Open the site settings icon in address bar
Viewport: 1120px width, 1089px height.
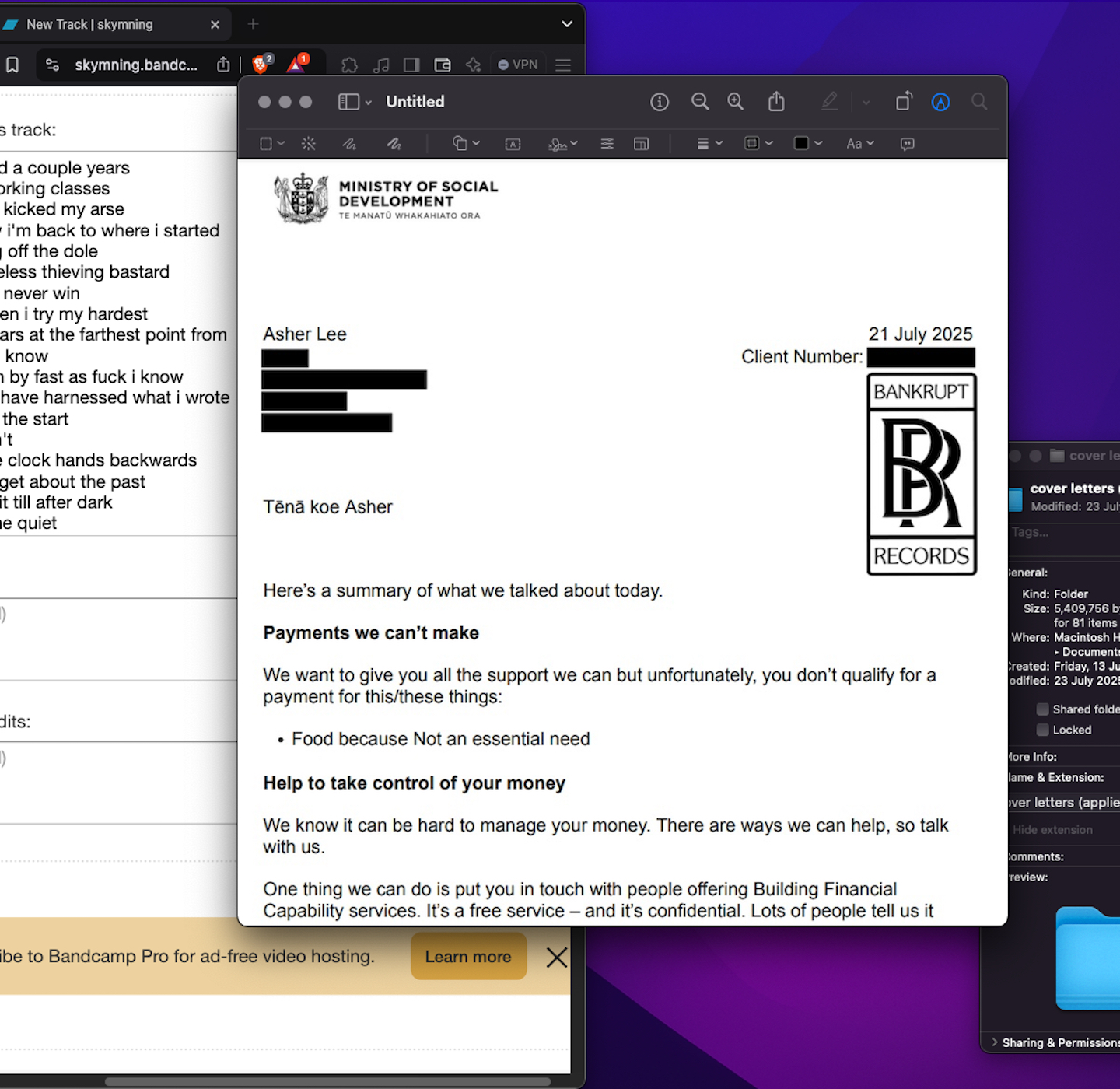coord(52,65)
